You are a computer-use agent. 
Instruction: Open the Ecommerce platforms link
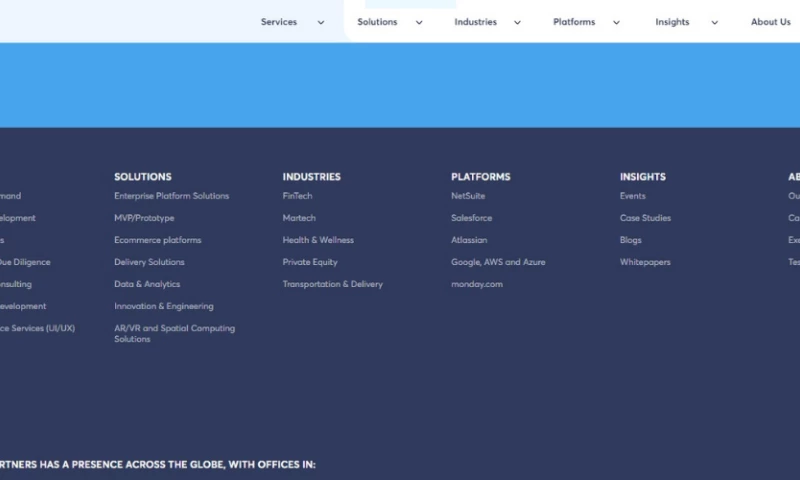157,240
